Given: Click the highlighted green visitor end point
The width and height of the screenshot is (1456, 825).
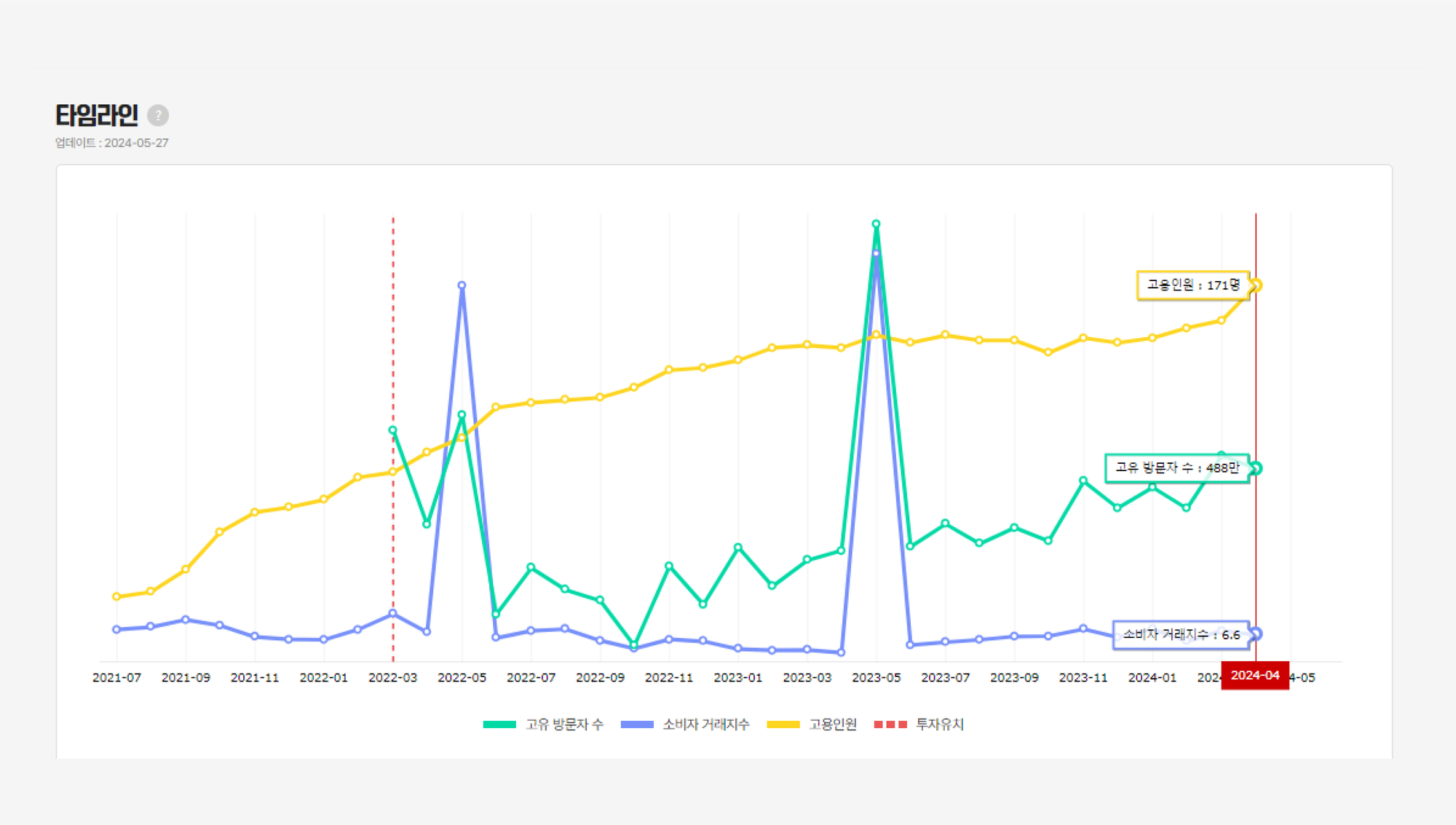Looking at the screenshot, I should pyautogui.click(x=1256, y=468).
